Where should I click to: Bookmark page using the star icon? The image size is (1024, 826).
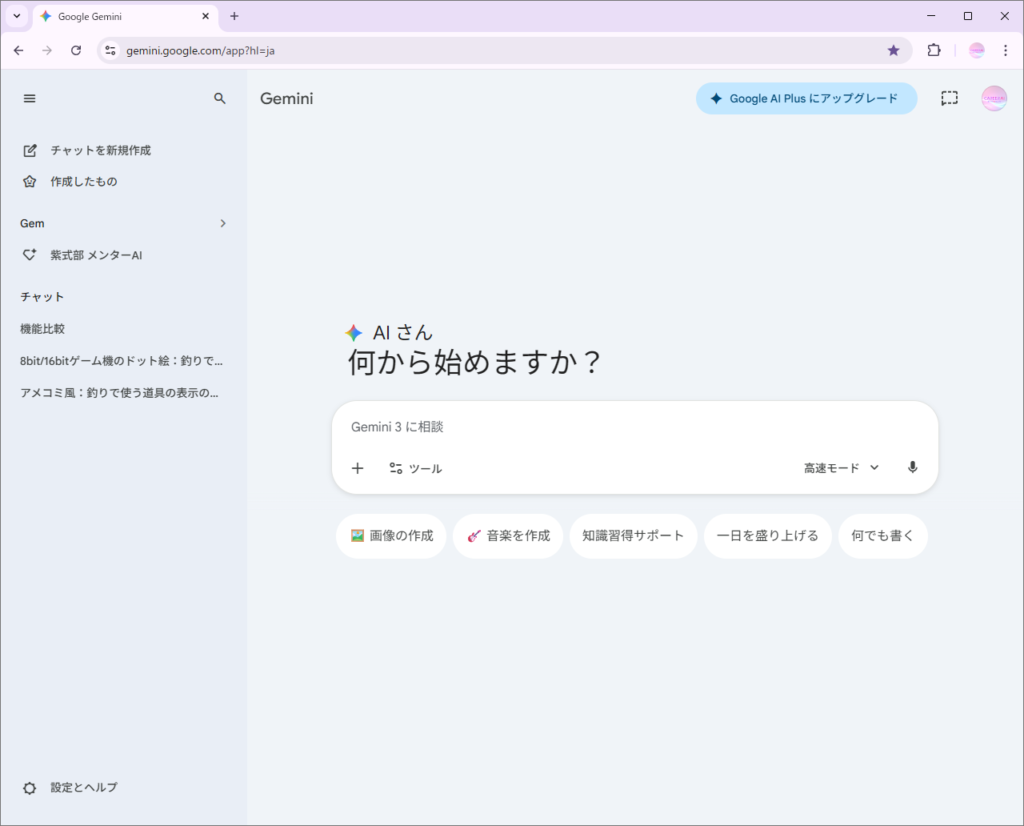click(893, 50)
